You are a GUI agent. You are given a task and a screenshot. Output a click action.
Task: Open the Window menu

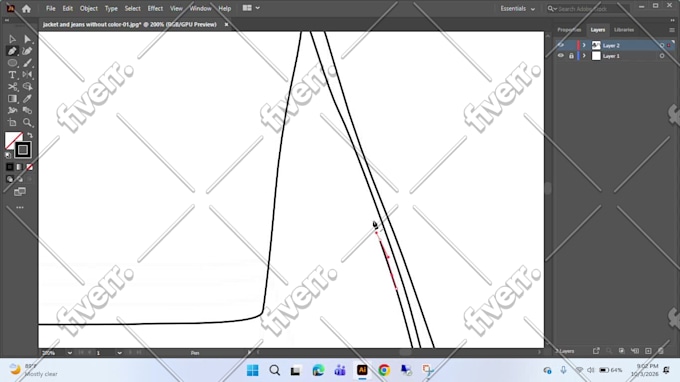[x=200, y=9]
